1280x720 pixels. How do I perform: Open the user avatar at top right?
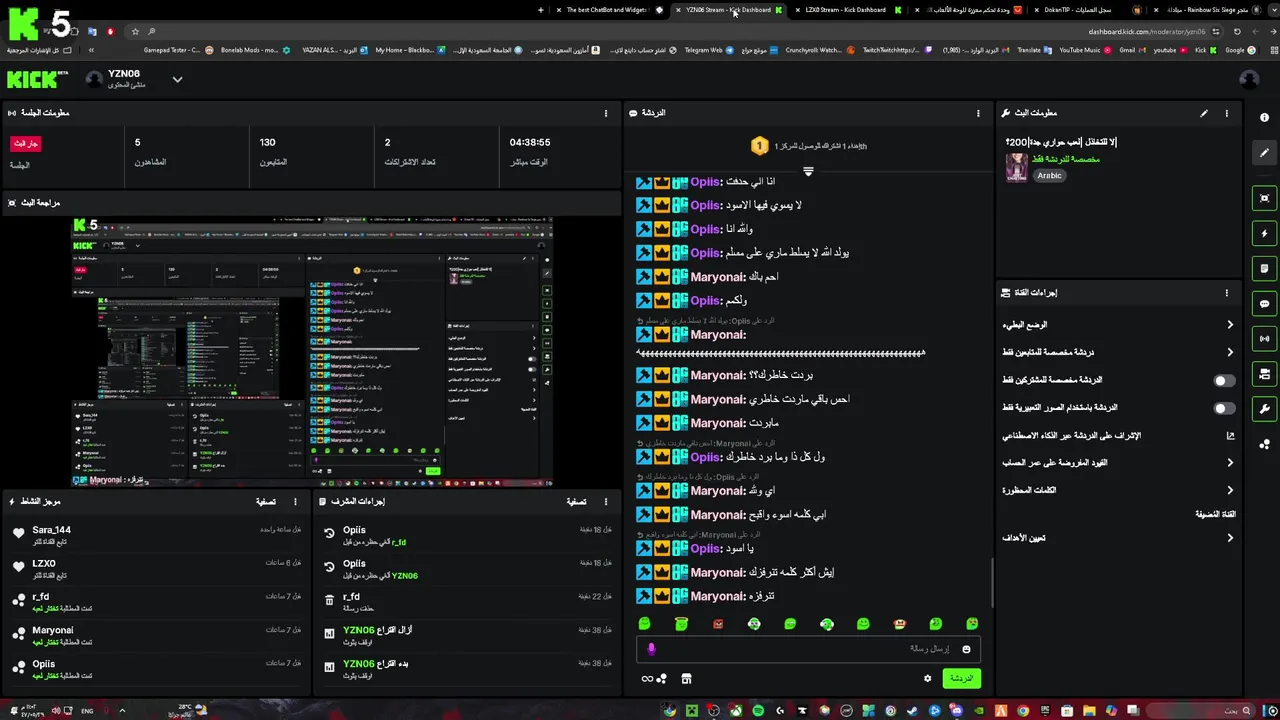(x=1249, y=80)
